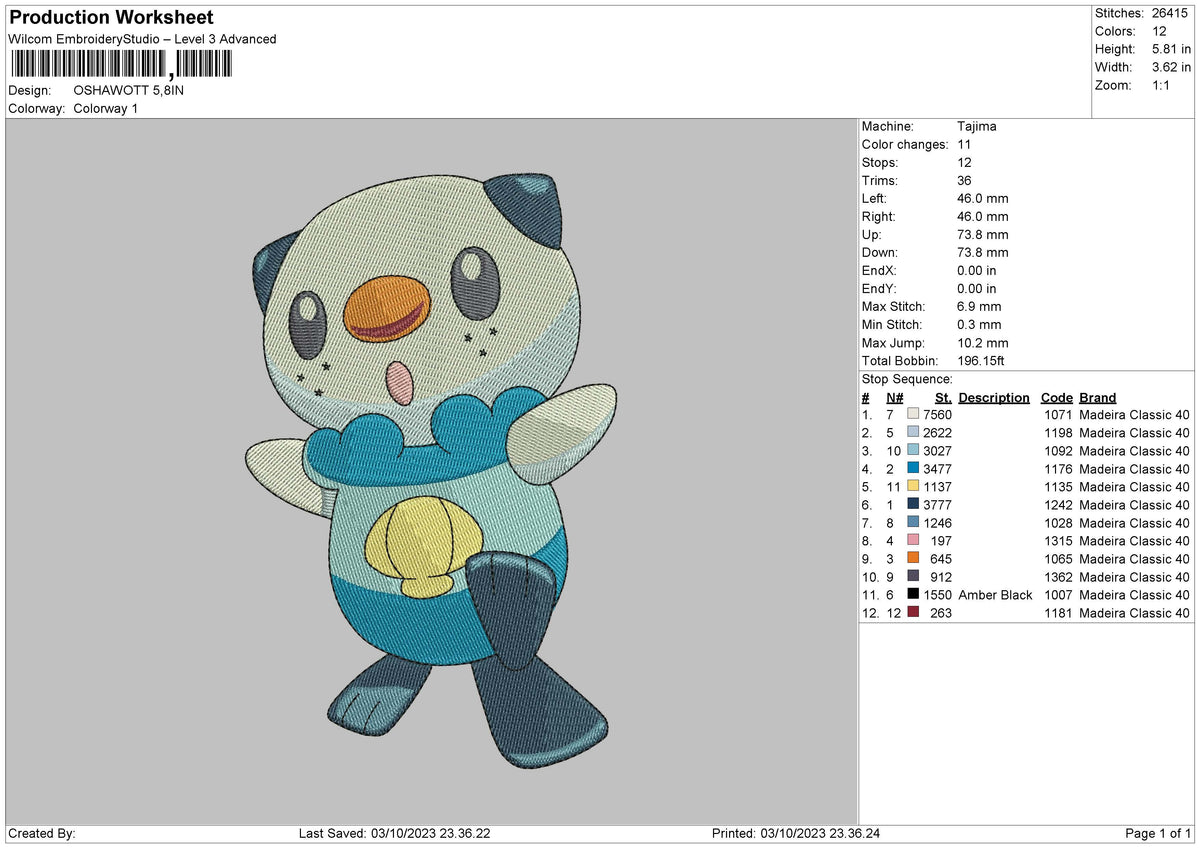Click the Amber Black description text
1200x848 pixels.
995,595
